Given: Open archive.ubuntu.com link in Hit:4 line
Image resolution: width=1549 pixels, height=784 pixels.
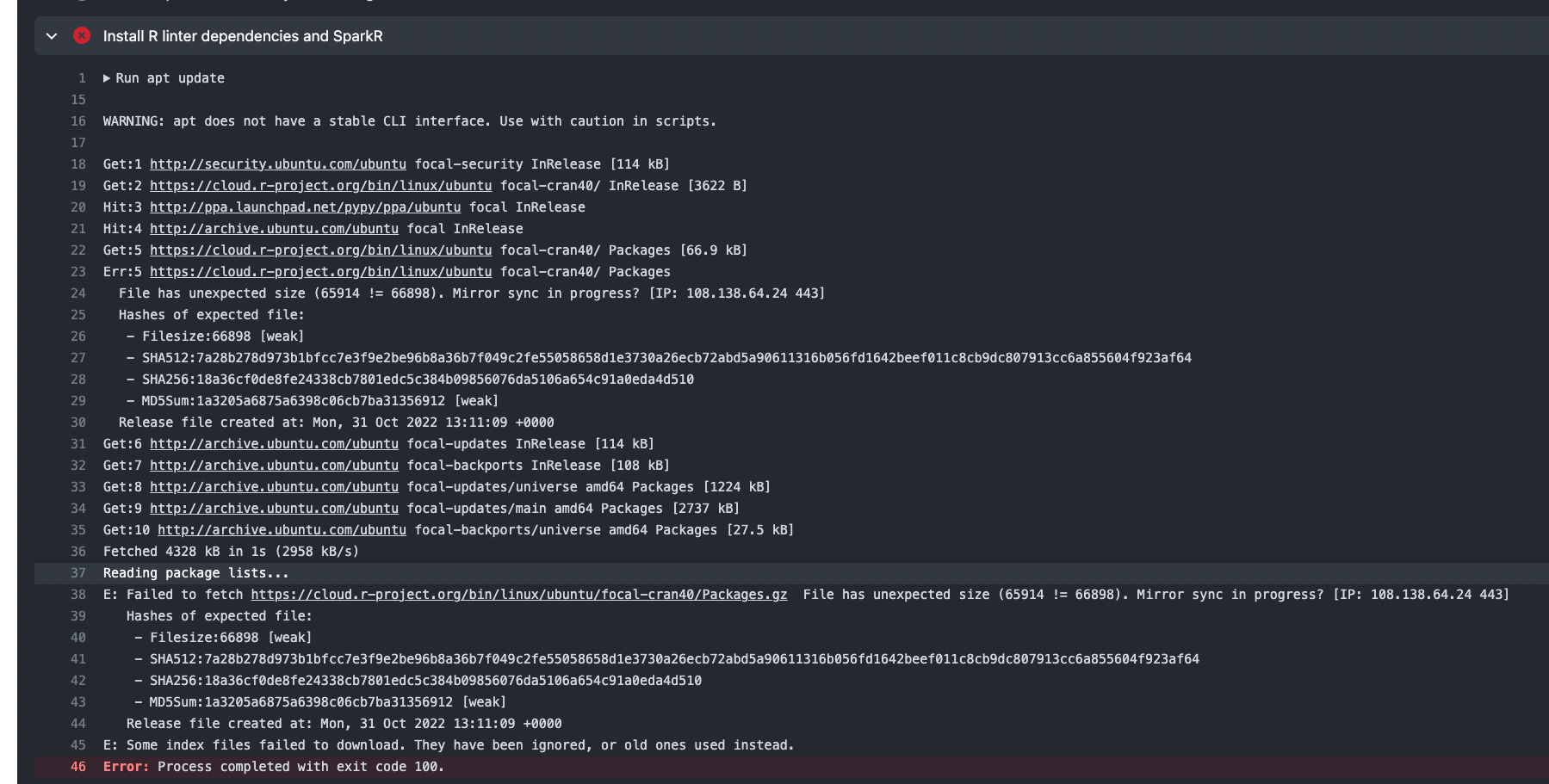Looking at the screenshot, I should [274, 229].
